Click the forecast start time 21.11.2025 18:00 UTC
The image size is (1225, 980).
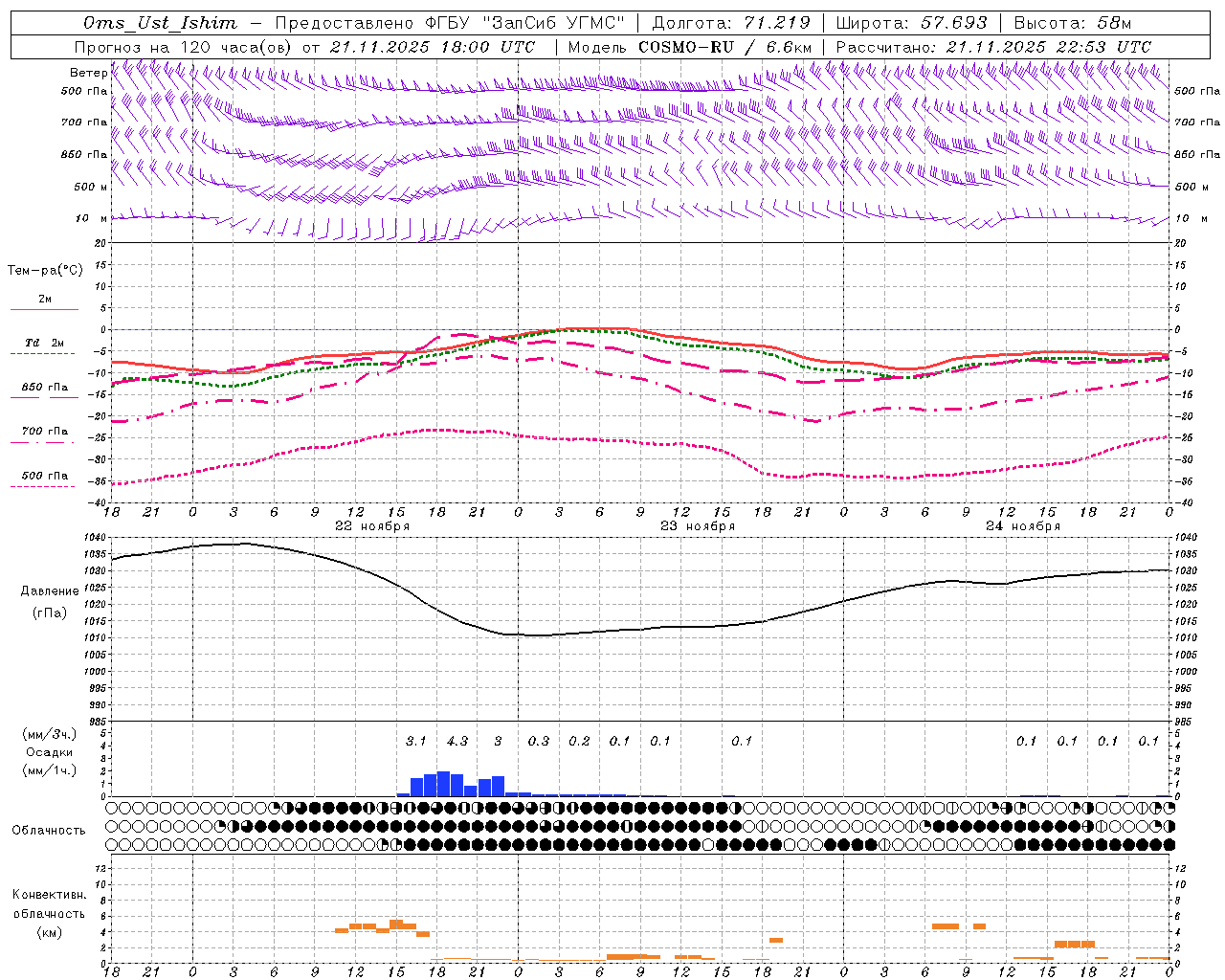433,47
